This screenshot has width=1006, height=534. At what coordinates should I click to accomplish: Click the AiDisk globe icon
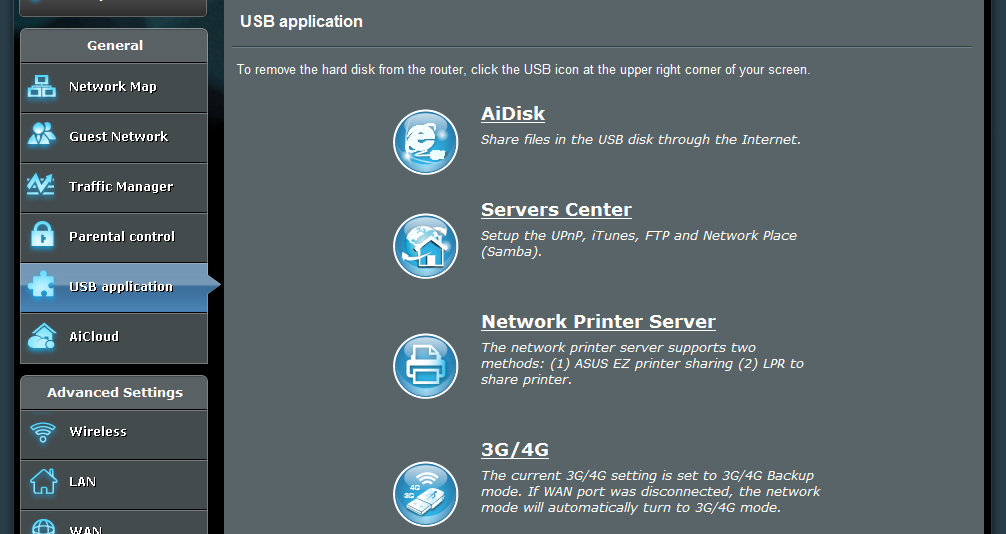coord(425,142)
